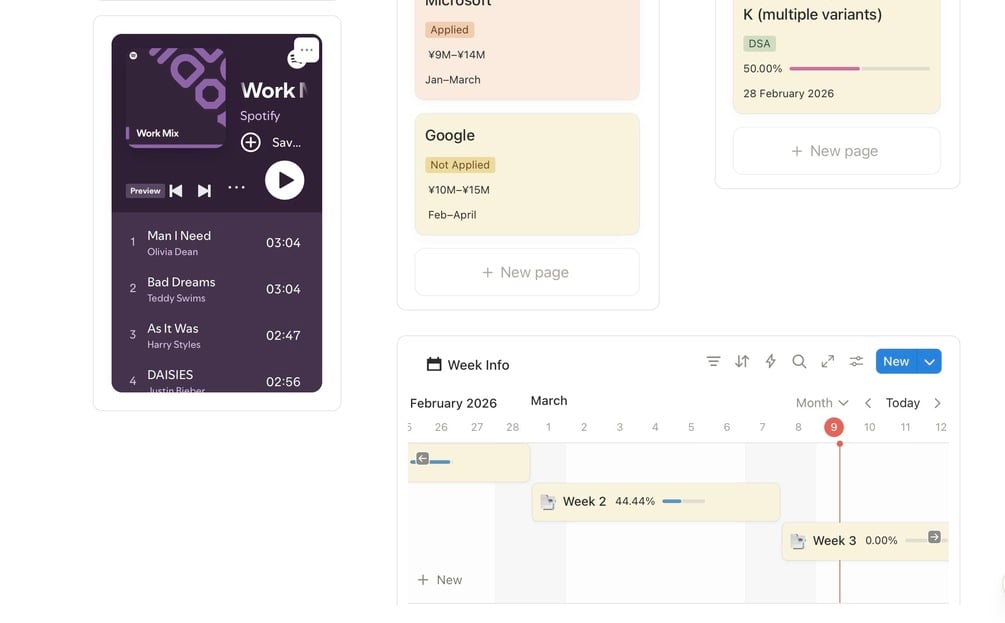The image size is (1005, 623).
Task: Open the Month timeline scale dropdown
Action: pos(822,403)
